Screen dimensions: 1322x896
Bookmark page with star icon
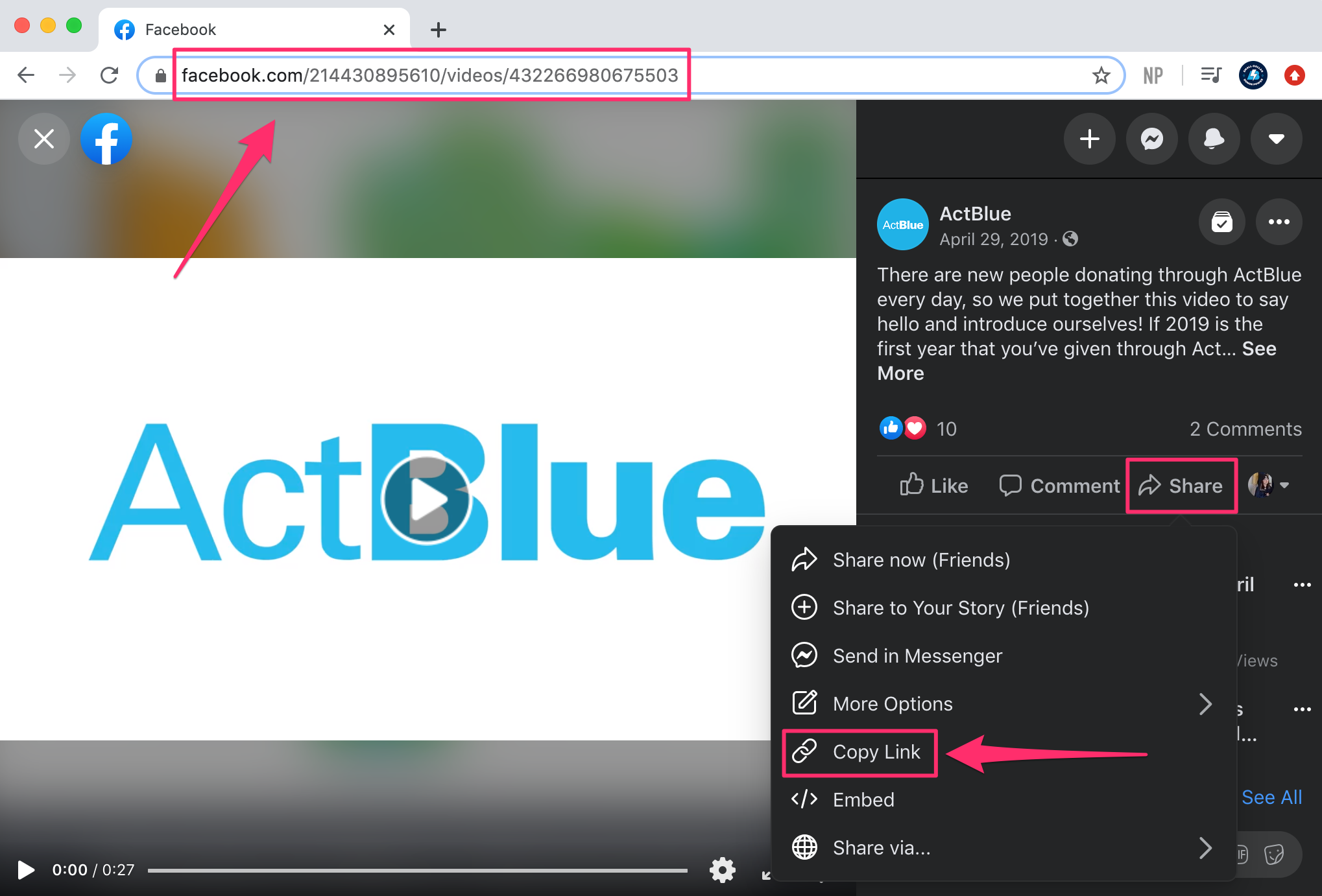pos(1101,76)
